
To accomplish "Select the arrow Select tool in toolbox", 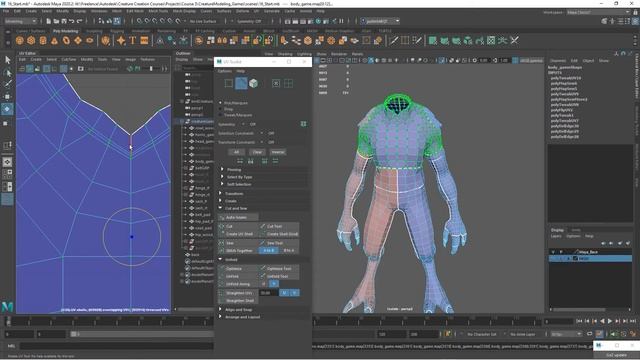I will click(7, 60).
